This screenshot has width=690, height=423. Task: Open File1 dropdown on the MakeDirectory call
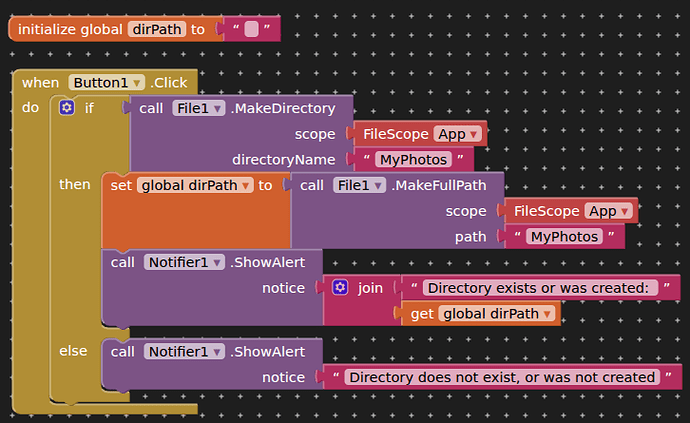click(x=218, y=108)
